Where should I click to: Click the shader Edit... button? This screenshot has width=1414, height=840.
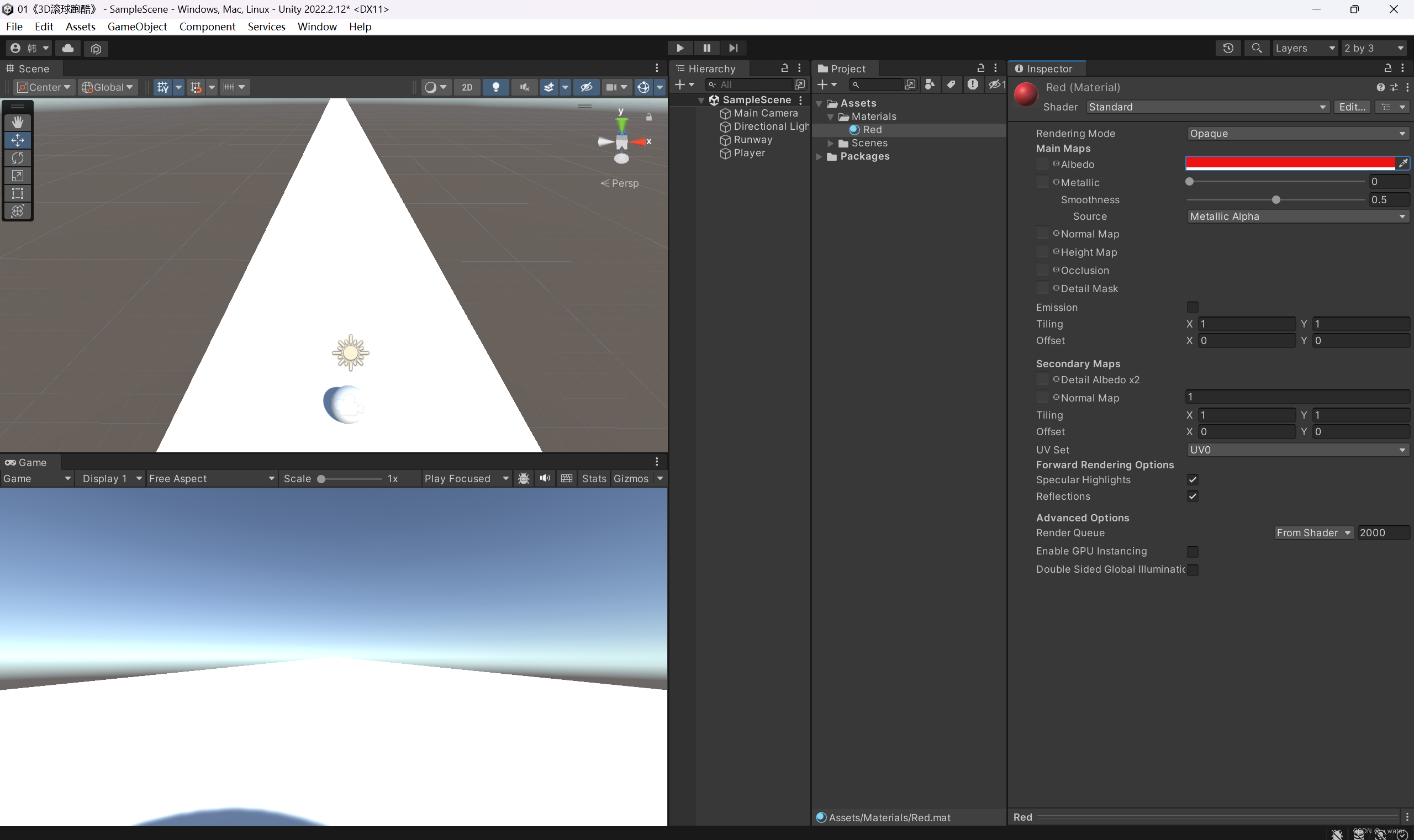[1352, 107]
